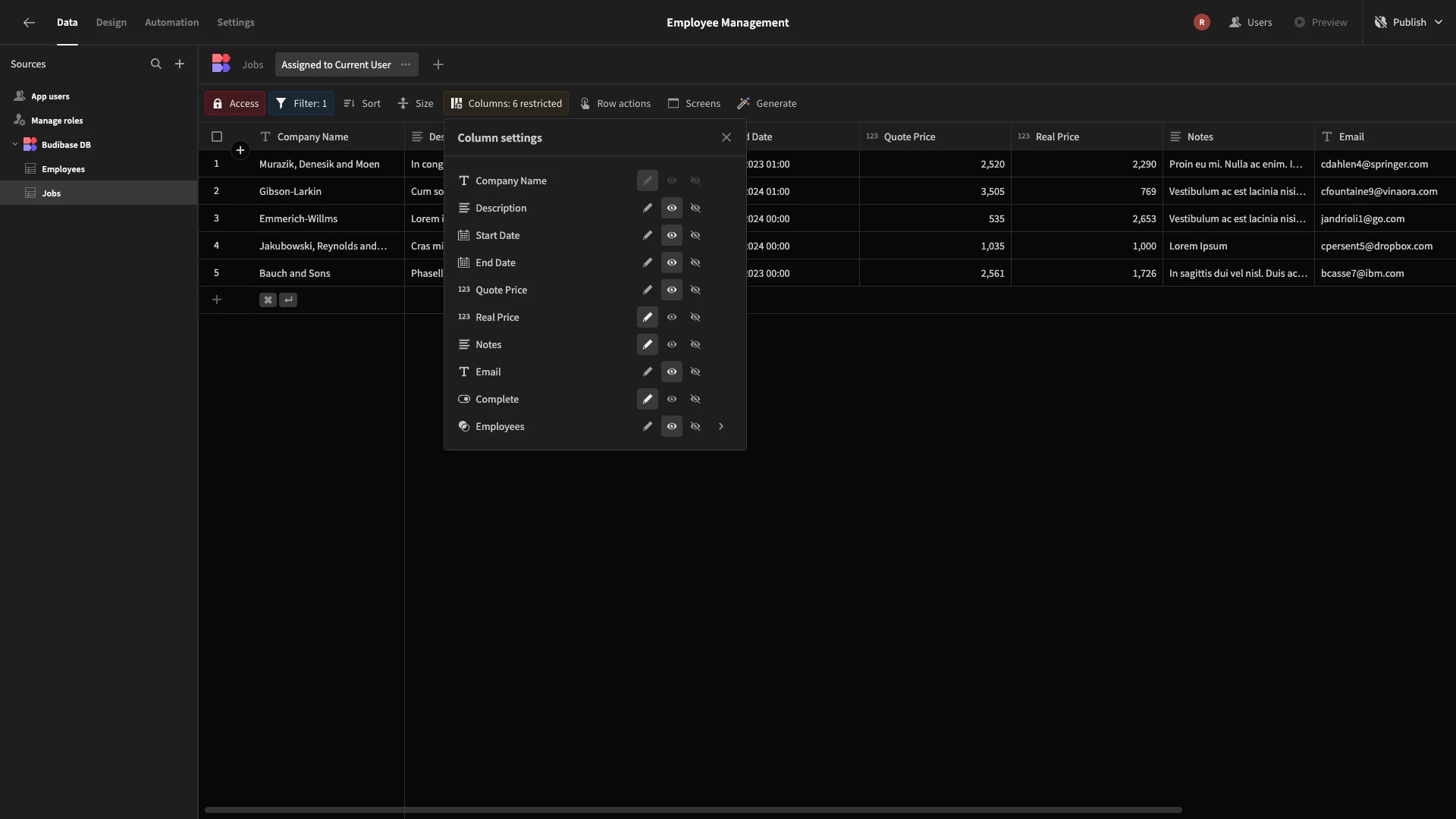Screen dimensions: 1456x819
Task: Open the Users panel
Action: pyautogui.click(x=1250, y=22)
